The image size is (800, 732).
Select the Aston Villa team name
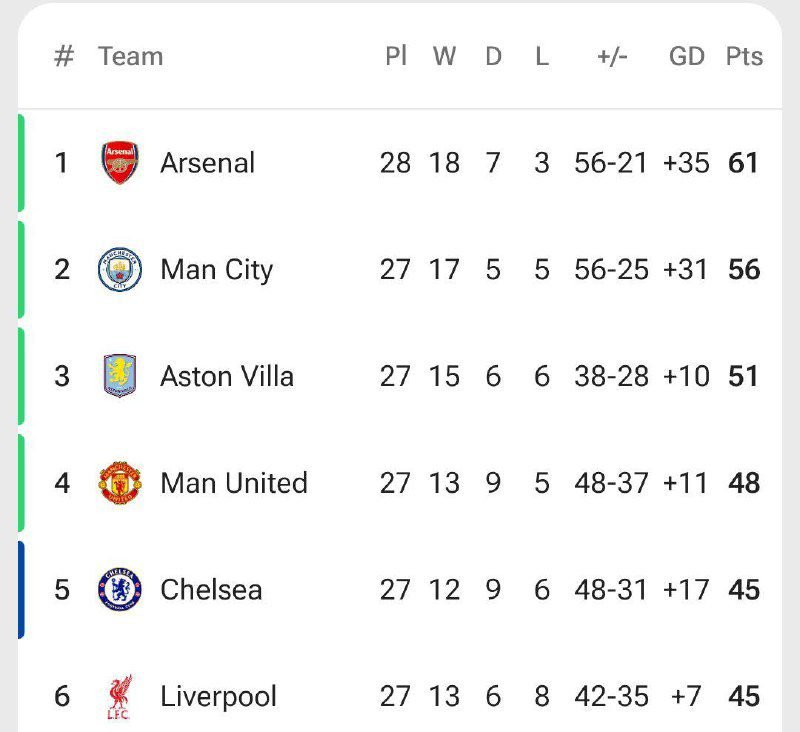click(x=227, y=376)
